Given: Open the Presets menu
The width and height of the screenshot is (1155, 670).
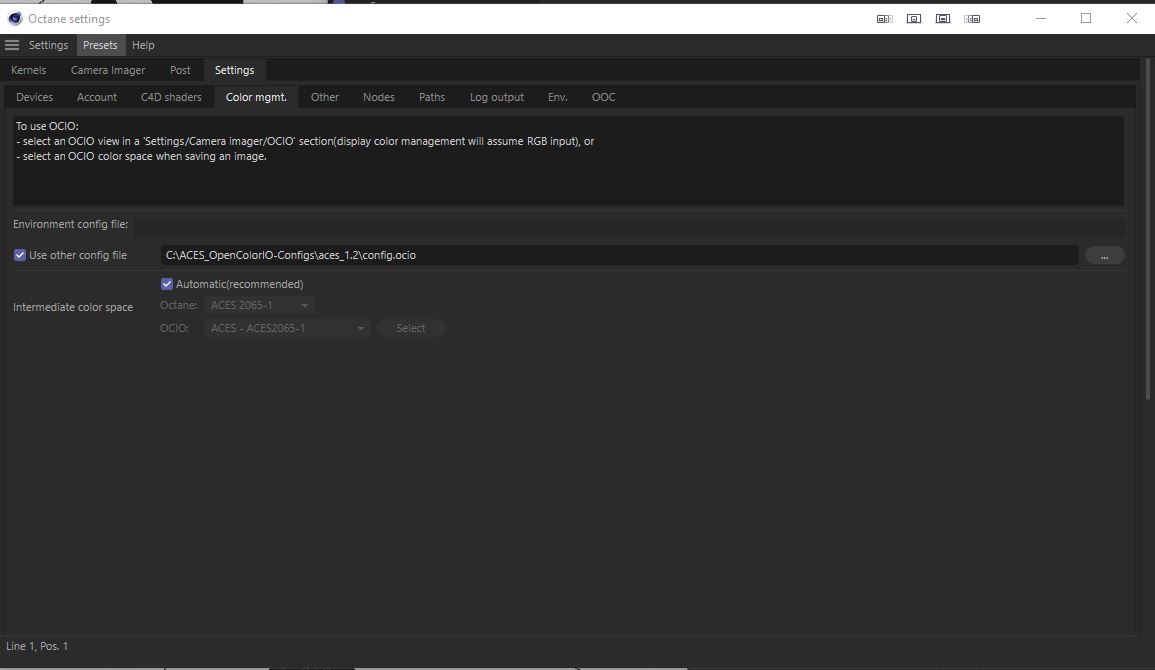Looking at the screenshot, I should click(x=100, y=45).
